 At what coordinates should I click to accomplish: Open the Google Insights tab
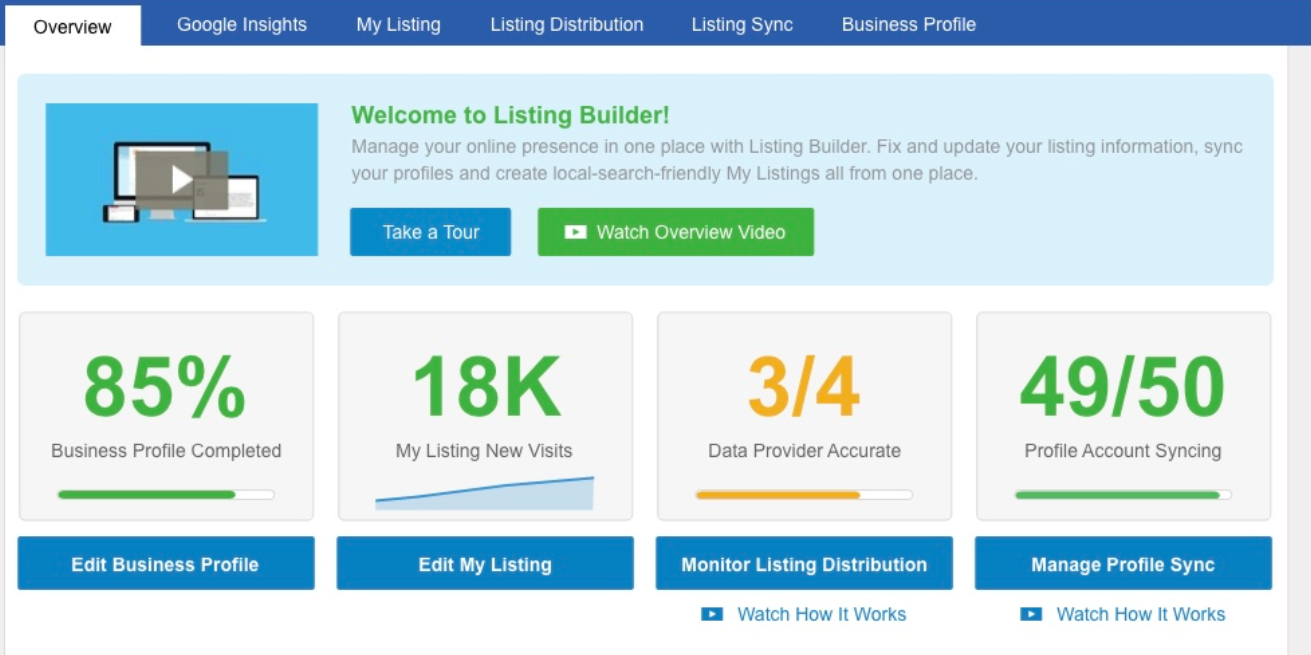point(242,25)
